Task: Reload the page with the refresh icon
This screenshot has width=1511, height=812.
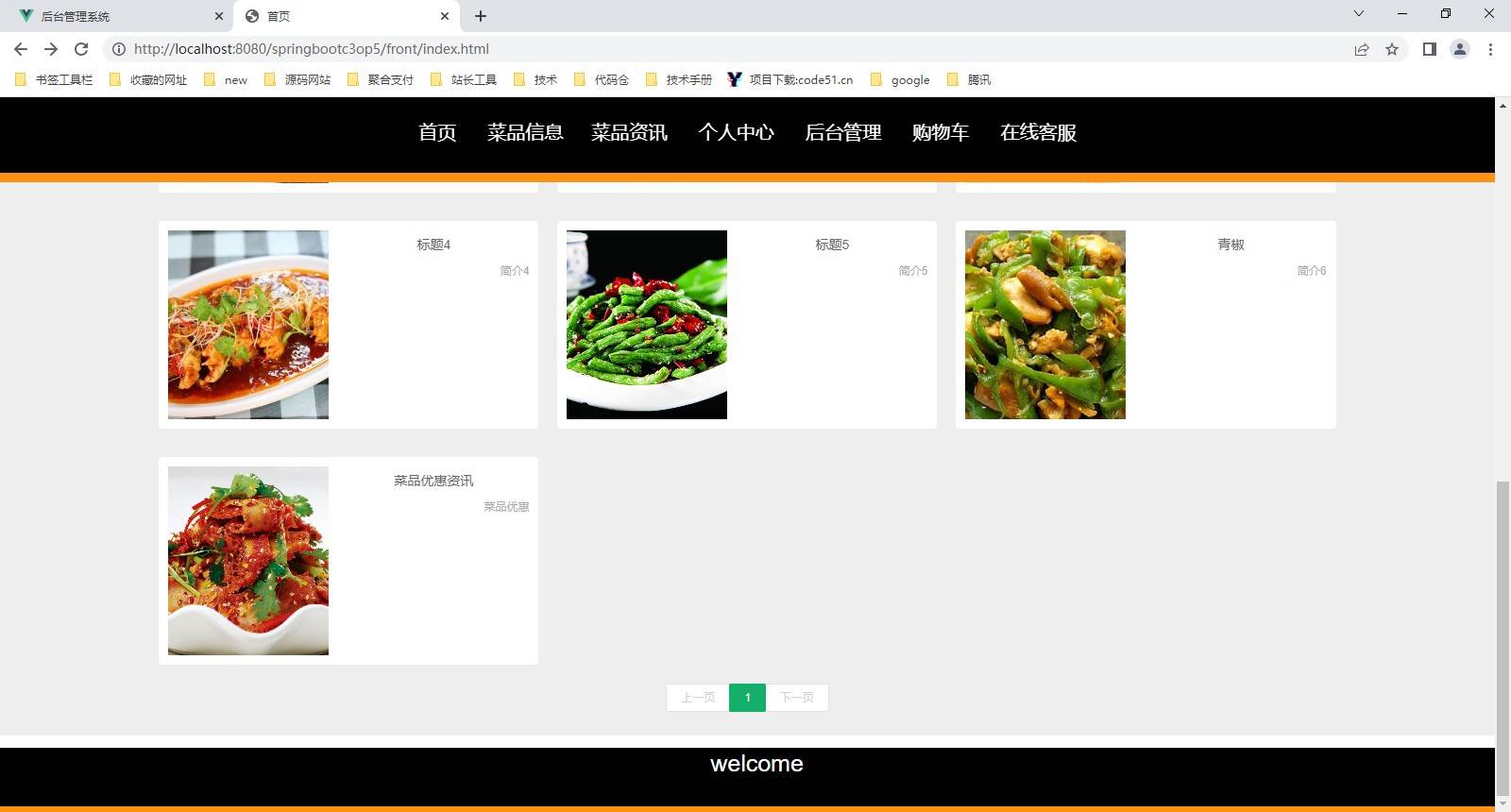Action: tap(81, 49)
